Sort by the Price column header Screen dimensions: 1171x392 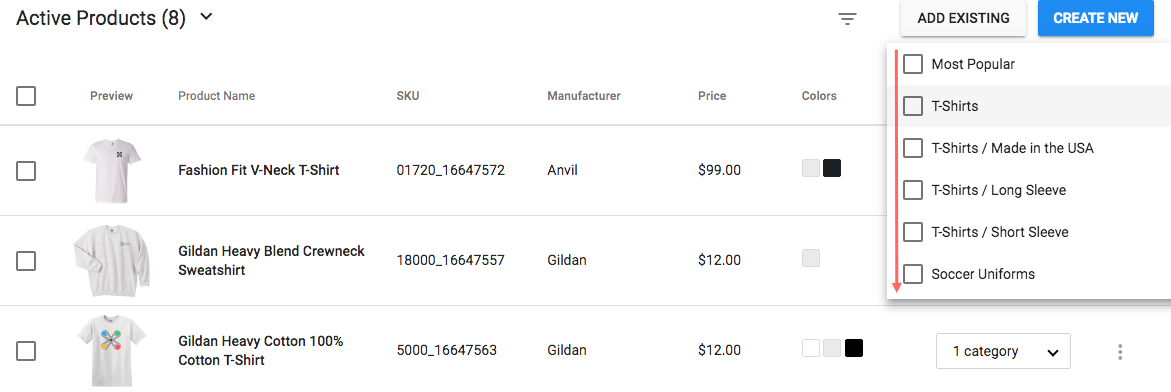tap(712, 96)
